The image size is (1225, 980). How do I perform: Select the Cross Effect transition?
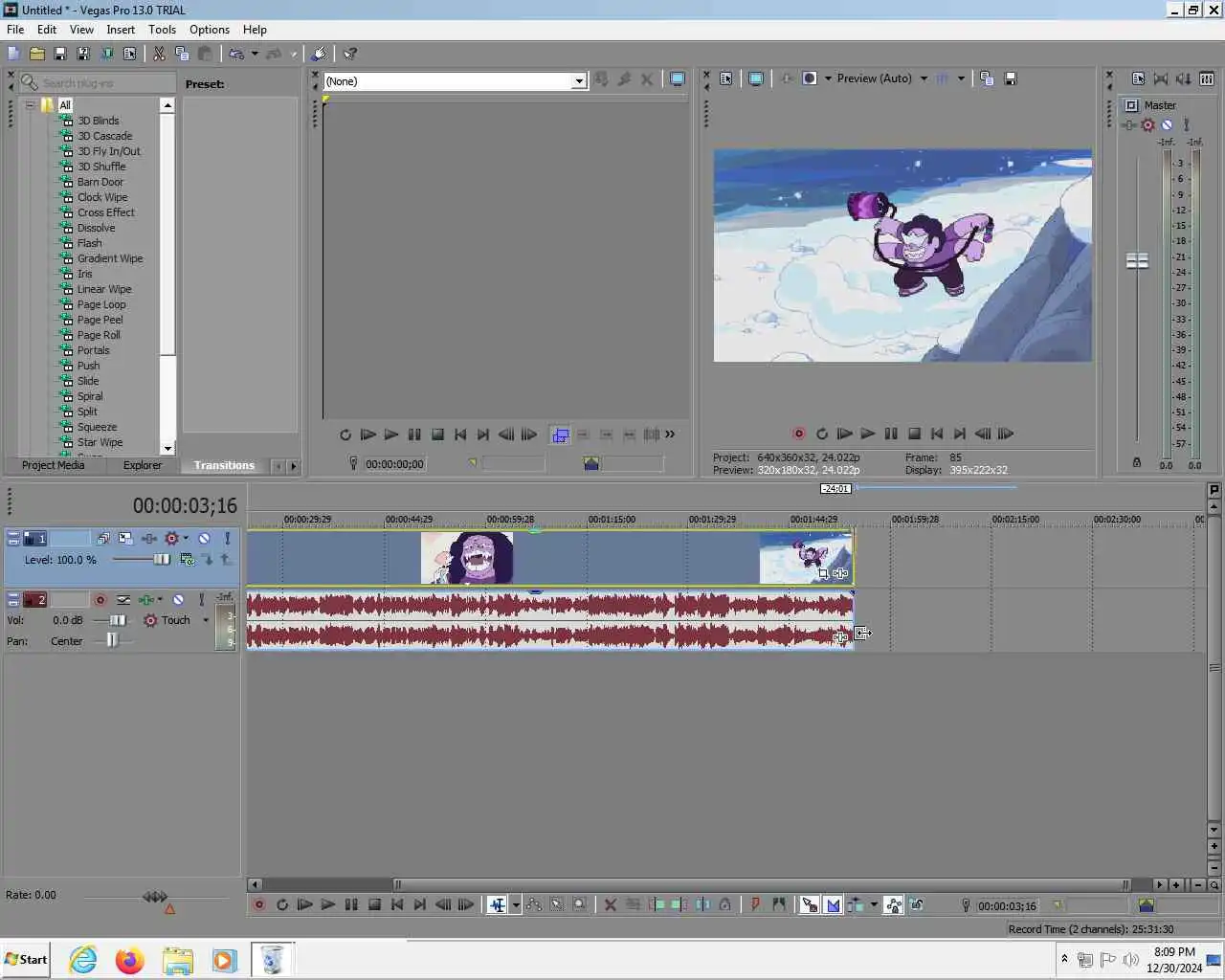point(106,212)
